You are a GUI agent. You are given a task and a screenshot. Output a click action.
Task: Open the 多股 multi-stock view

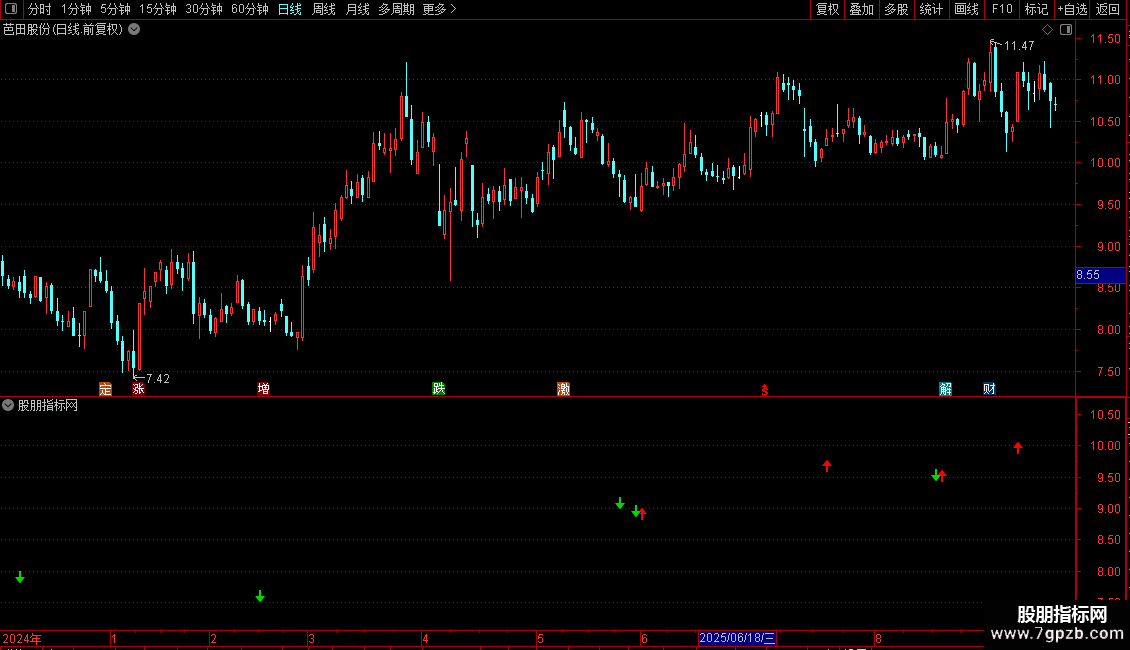(x=896, y=9)
